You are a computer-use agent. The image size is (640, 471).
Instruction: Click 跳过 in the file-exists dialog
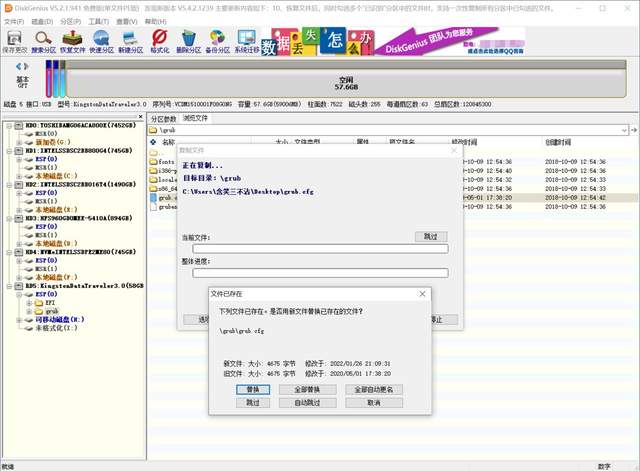pyautogui.click(x=253, y=403)
